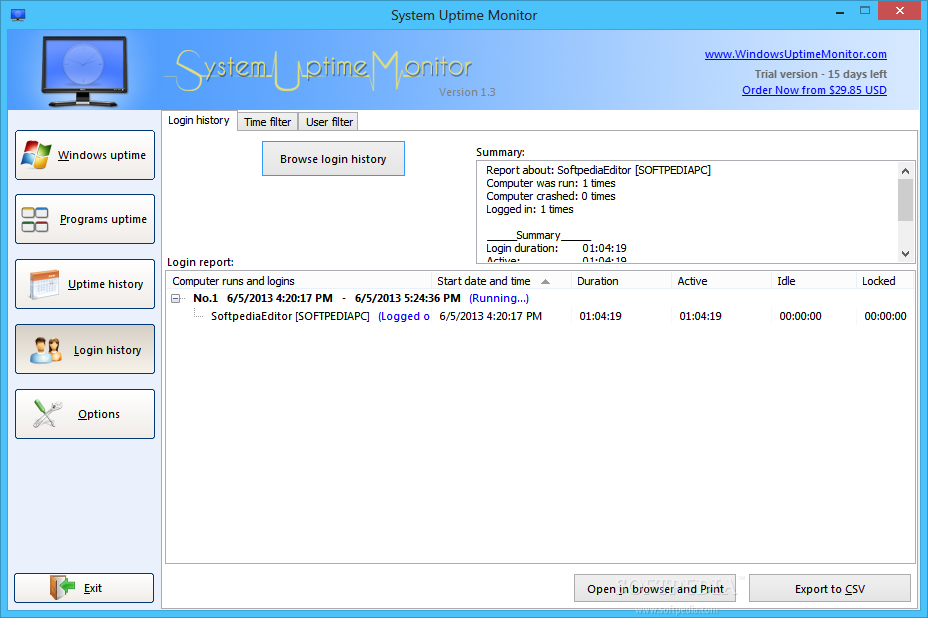
Task: Click the large monitor clock logo
Action: 84,71
